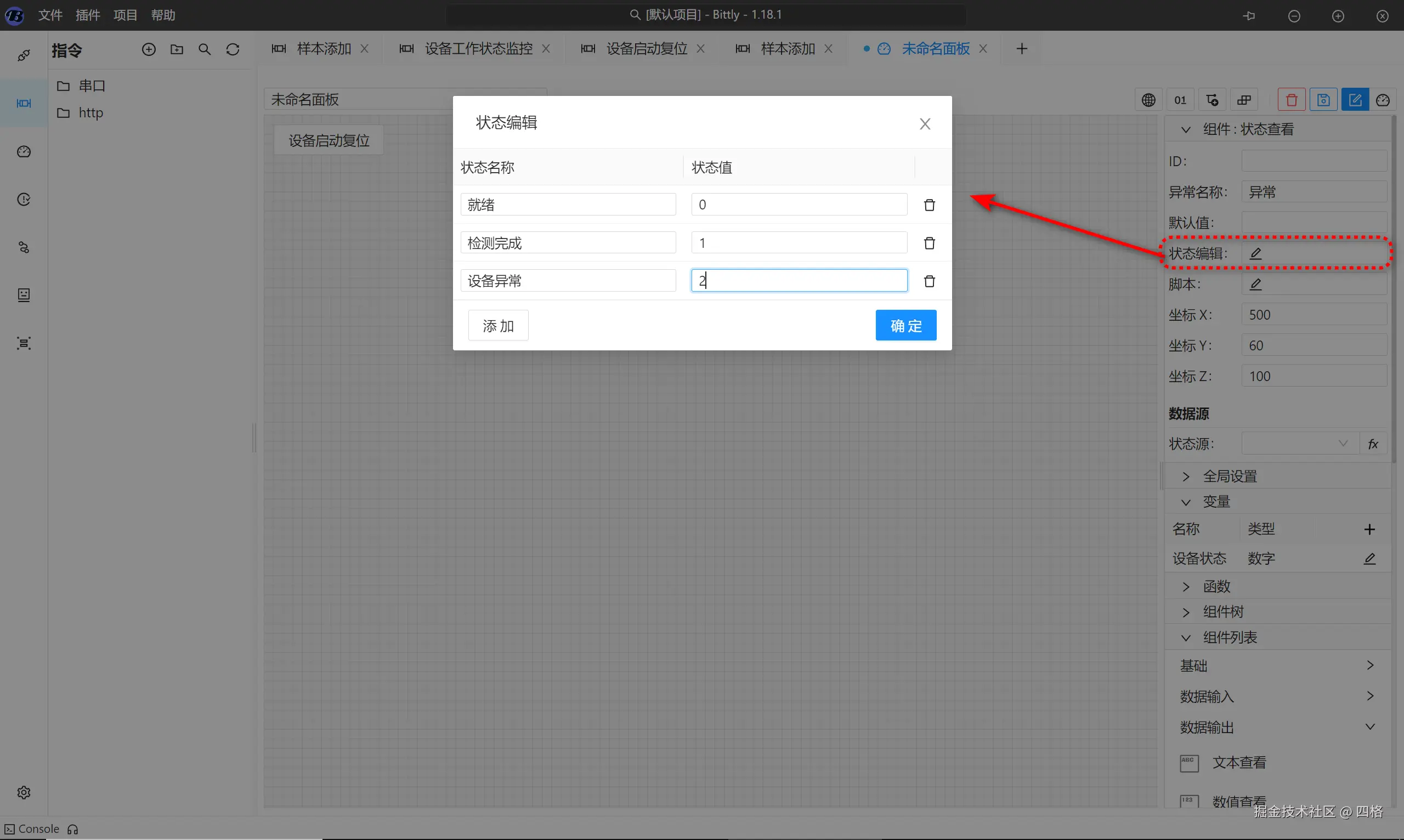The image size is (1404, 840).
Task: Click the globe icon in panel toolbar
Action: (1148, 100)
